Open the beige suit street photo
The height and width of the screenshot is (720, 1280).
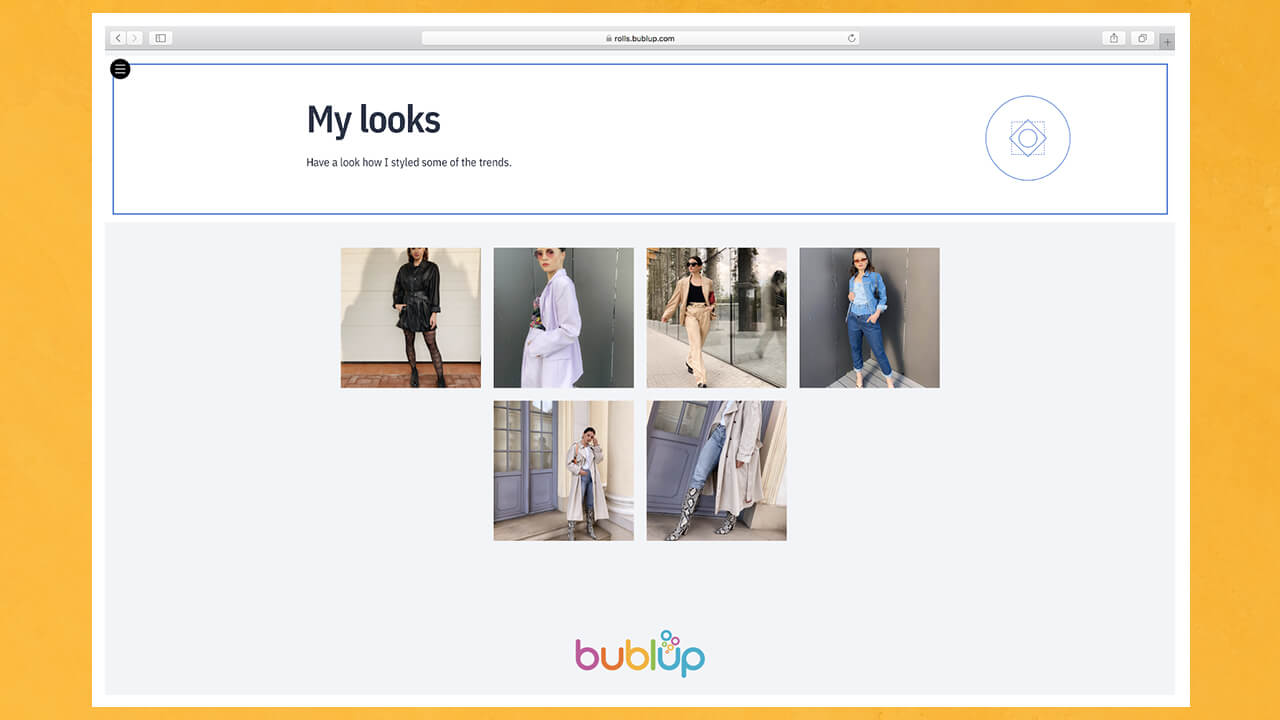pyautogui.click(x=717, y=318)
